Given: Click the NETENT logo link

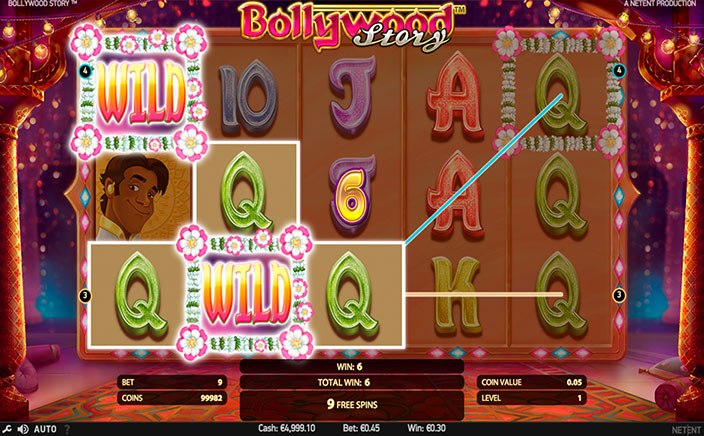Looking at the screenshot, I should (x=686, y=429).
